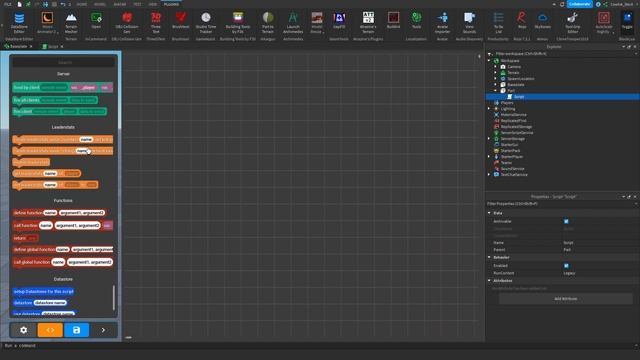The height and width of the screenshot is (360, 640).
Task: Click the AutoScale Lite plugin icon
Action: coord(604,22)
